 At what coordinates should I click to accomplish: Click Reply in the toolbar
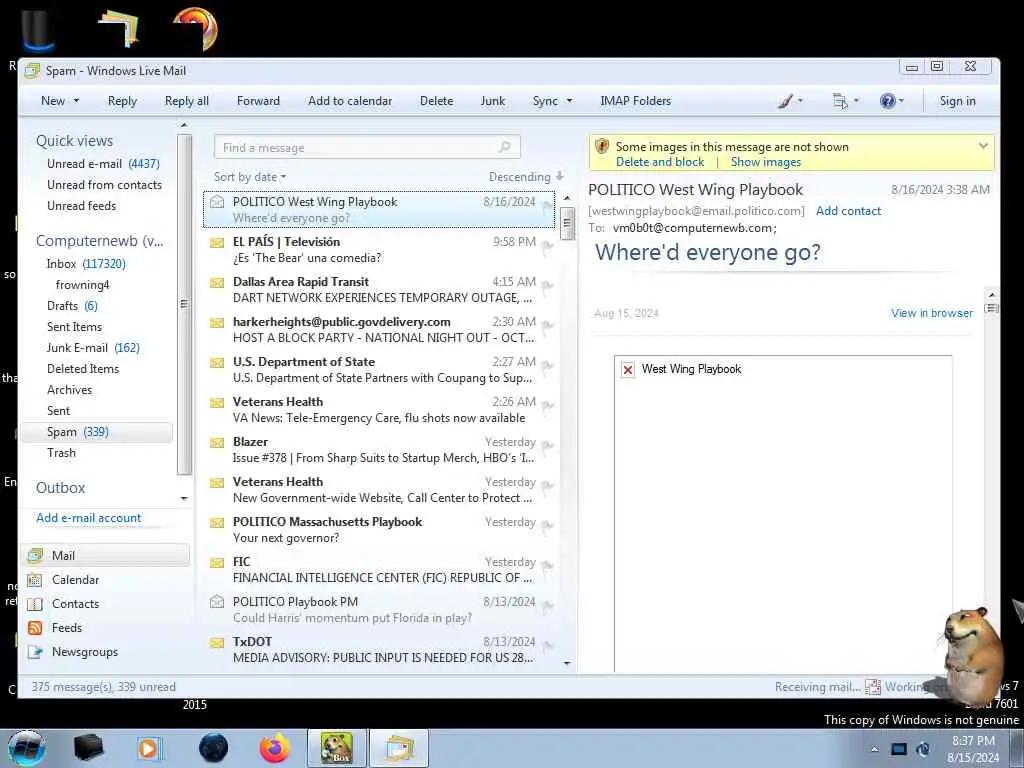click(x=122, y=101)
